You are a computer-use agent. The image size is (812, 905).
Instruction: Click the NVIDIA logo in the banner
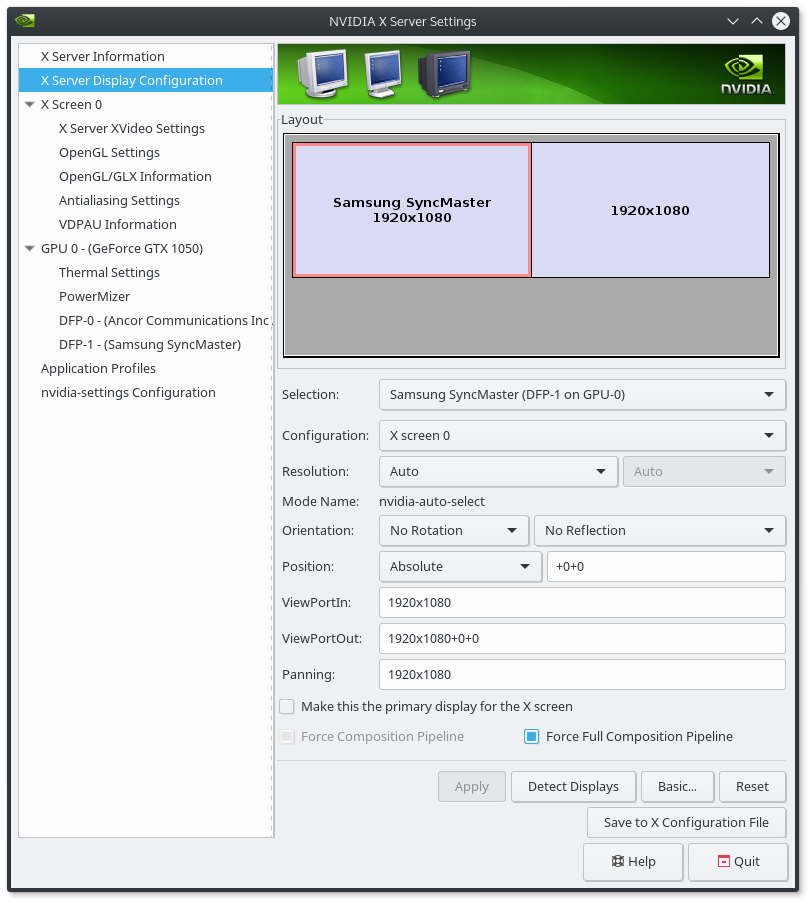747,74
